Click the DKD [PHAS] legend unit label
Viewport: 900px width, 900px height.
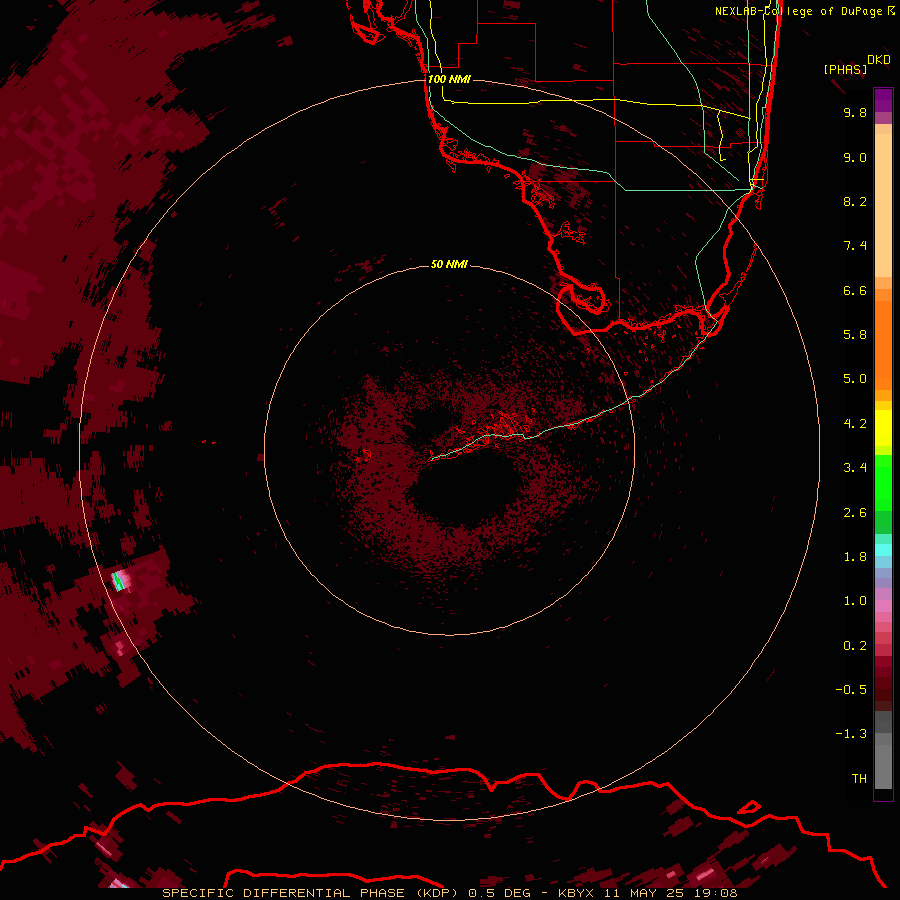point(856,65)
